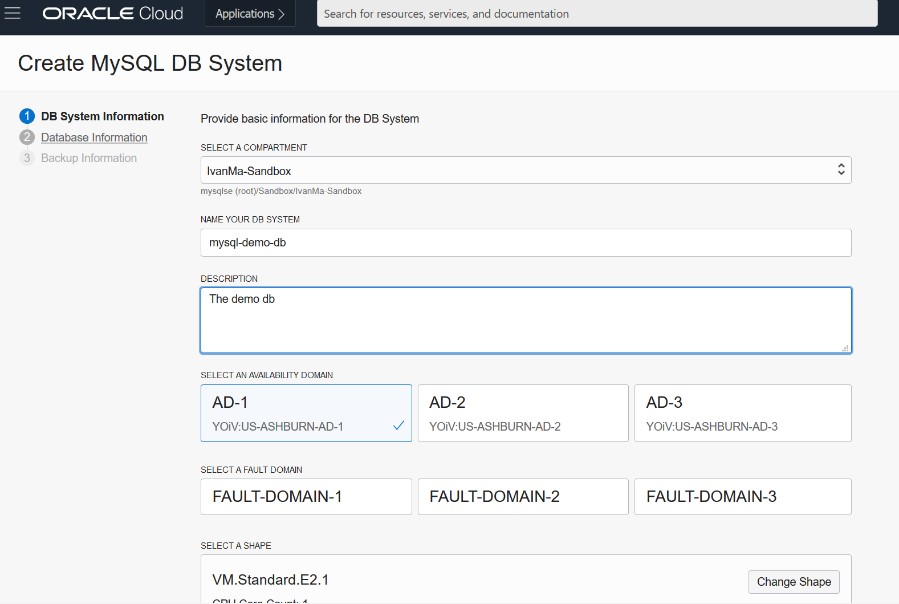Go to DB System Information step
Image resolution: width=899 pixels, height=604 pixels.
coord(102,117)
